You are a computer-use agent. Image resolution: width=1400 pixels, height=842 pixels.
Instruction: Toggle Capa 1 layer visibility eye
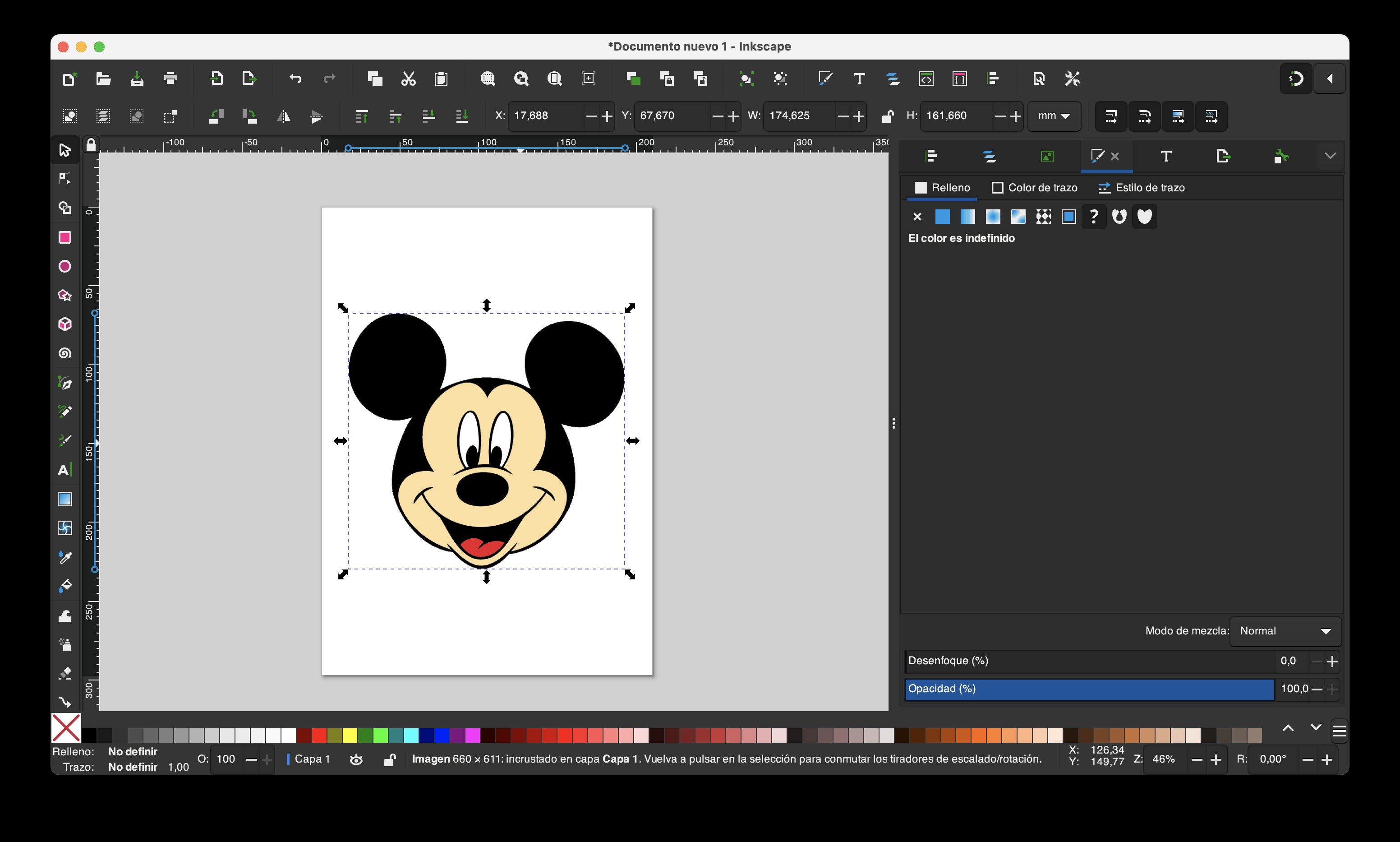(x=356, y=759)
